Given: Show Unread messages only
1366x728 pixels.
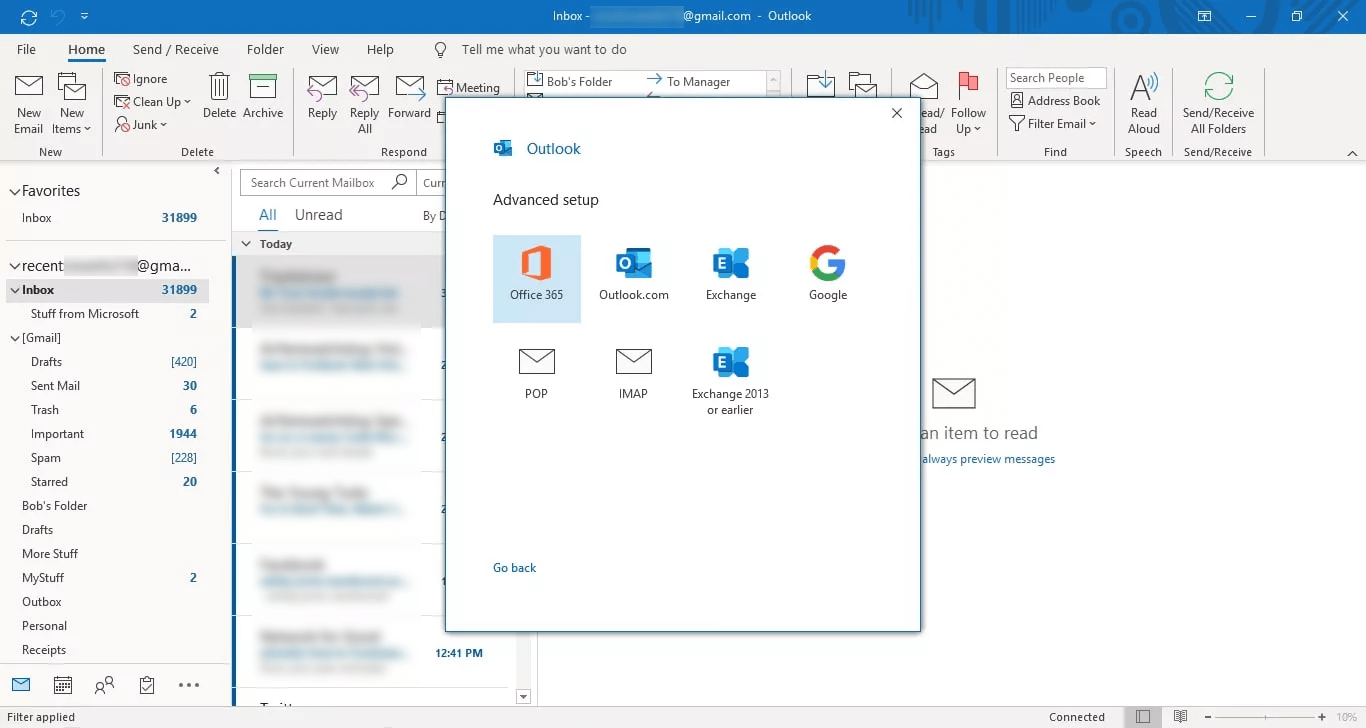Looking at the screenshot, I should coord(319,215).
